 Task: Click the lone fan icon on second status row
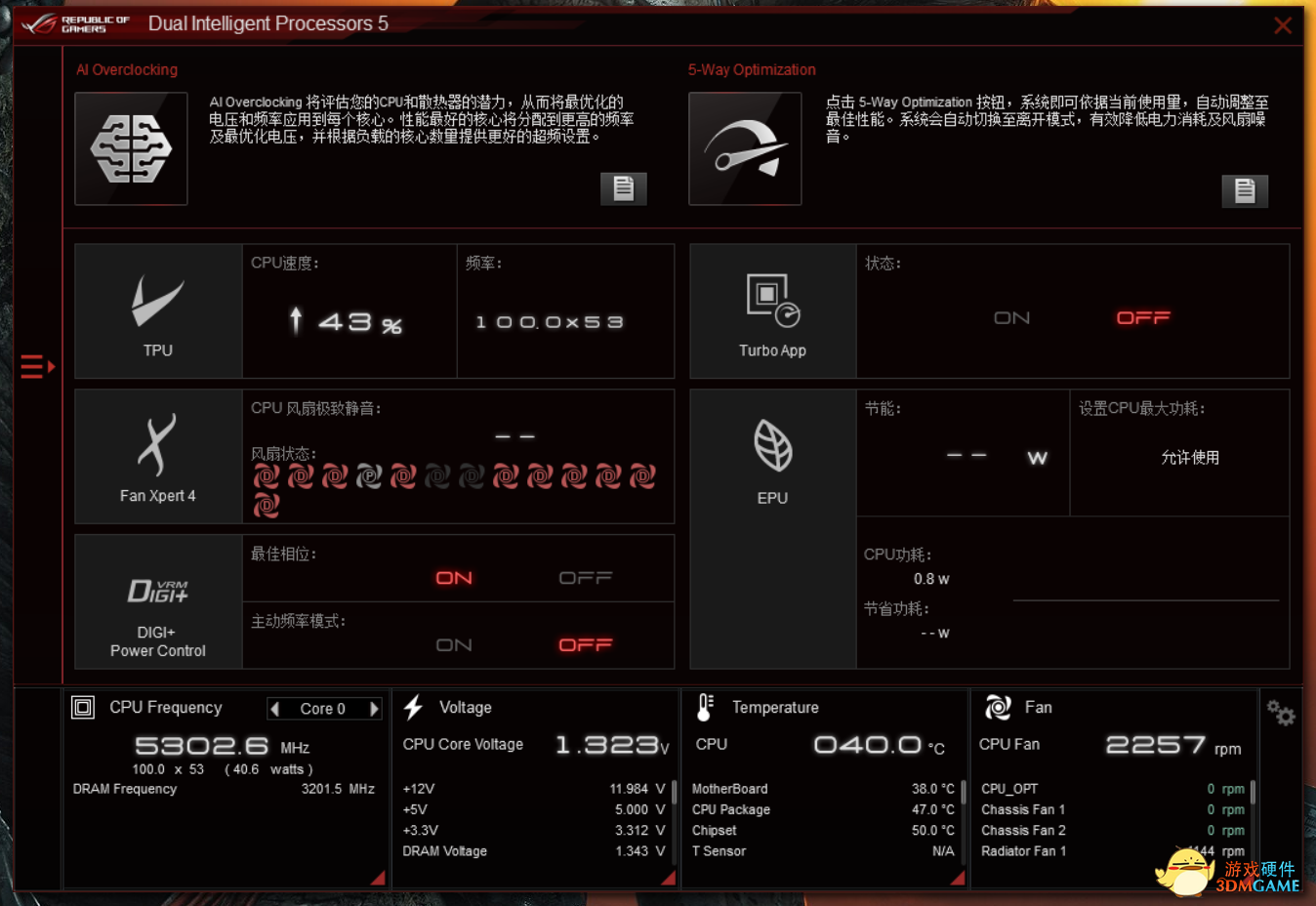266,506
